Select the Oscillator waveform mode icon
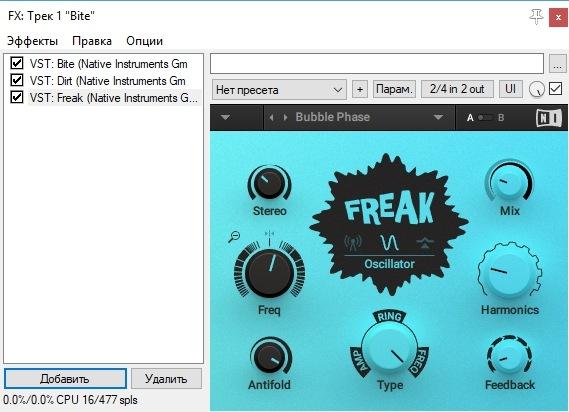Screen dimensions: 569x412 (389, 242)
